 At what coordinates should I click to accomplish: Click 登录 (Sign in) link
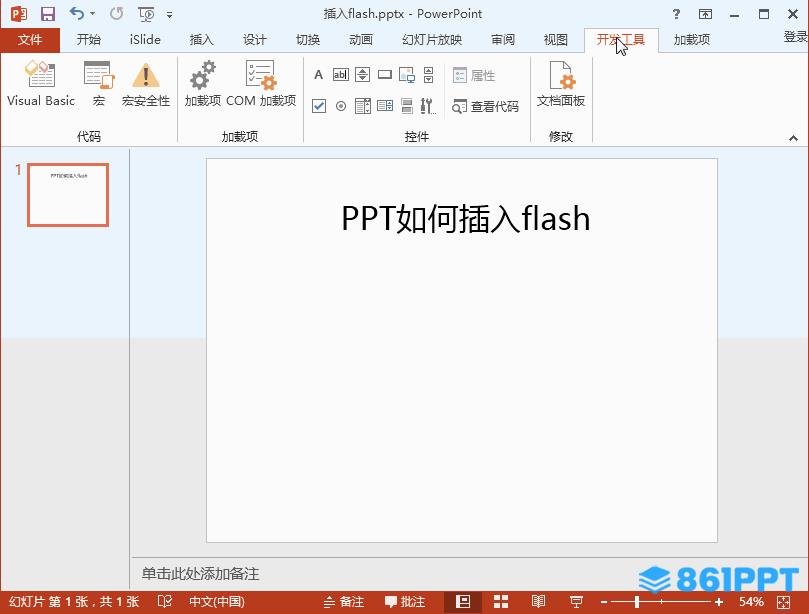[796, 37]
